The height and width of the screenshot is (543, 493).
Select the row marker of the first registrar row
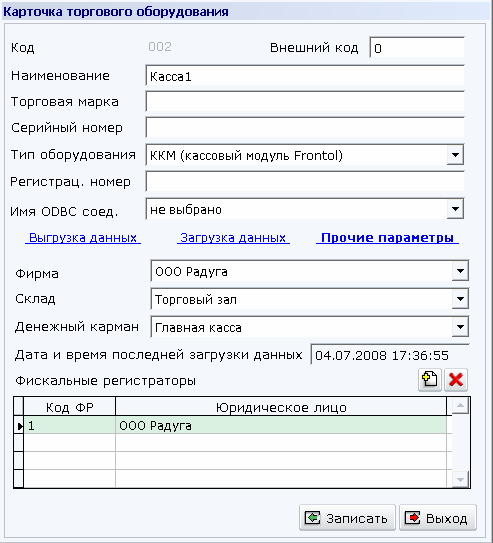coord(19,425)
